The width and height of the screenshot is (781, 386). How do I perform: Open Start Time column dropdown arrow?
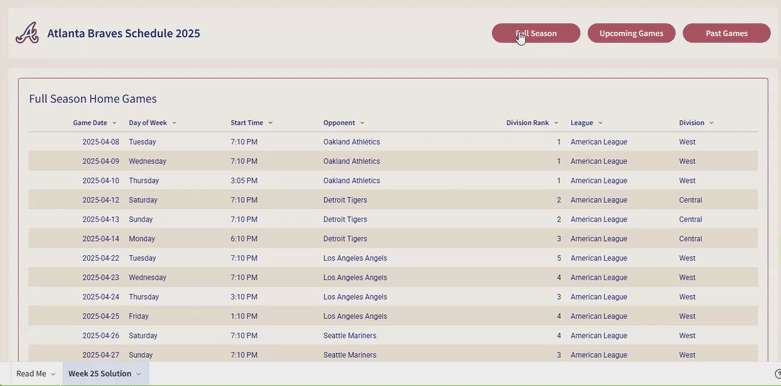pyautogui.click(x=270, y=123)
